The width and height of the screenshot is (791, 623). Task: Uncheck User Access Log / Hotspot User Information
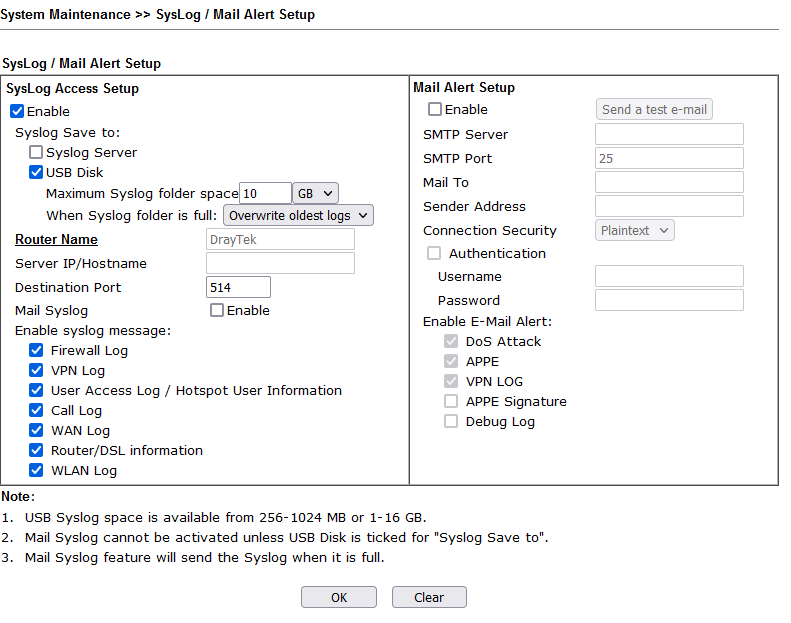click(x=36, y=390)
